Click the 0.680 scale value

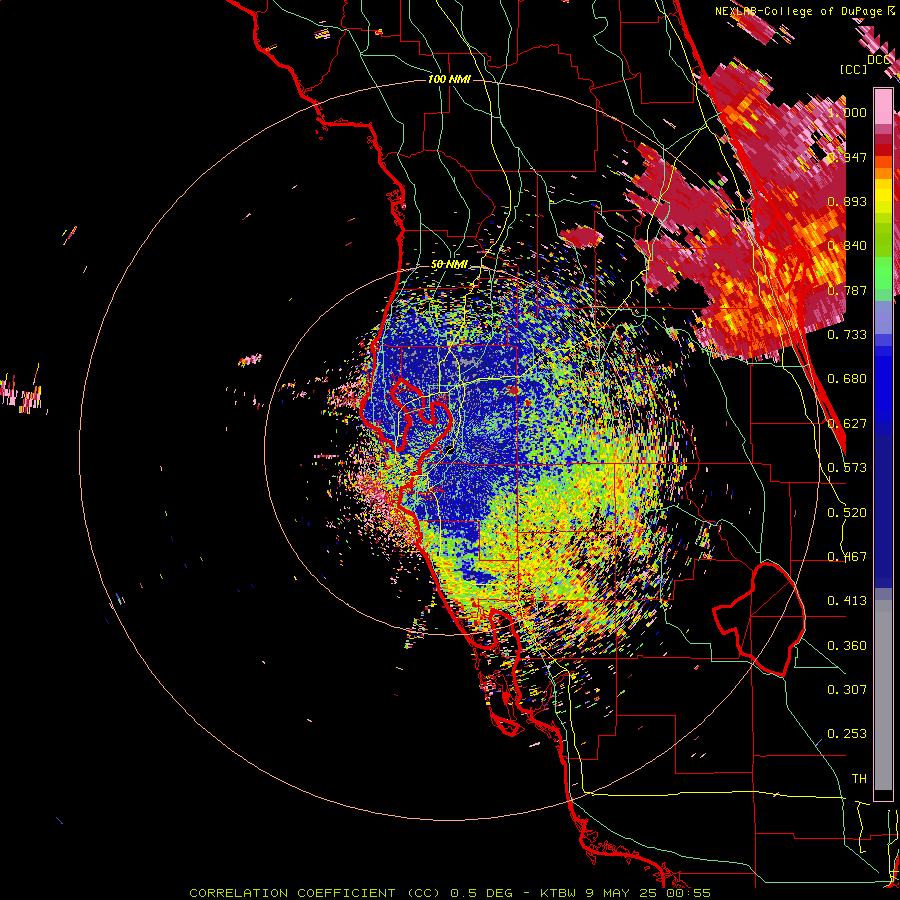847,379
